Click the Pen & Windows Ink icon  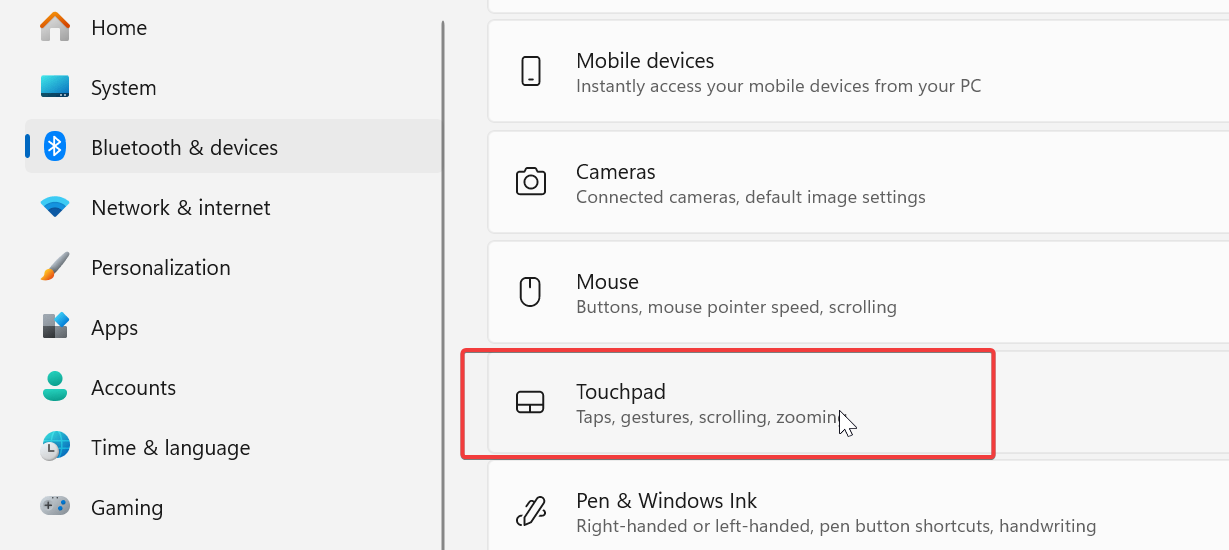[530, 512]
